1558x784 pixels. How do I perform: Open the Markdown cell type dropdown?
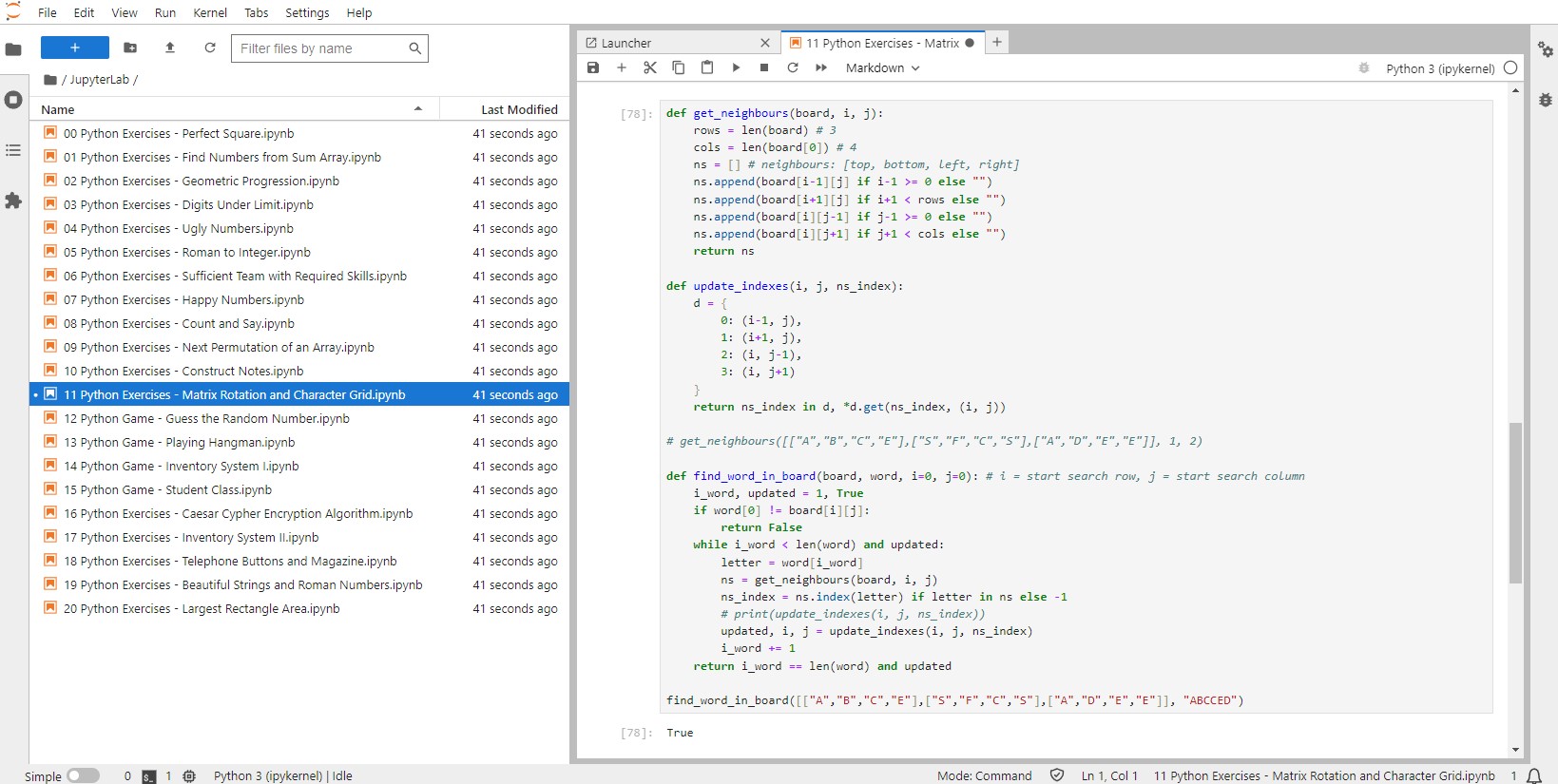(x=883, y=67)
